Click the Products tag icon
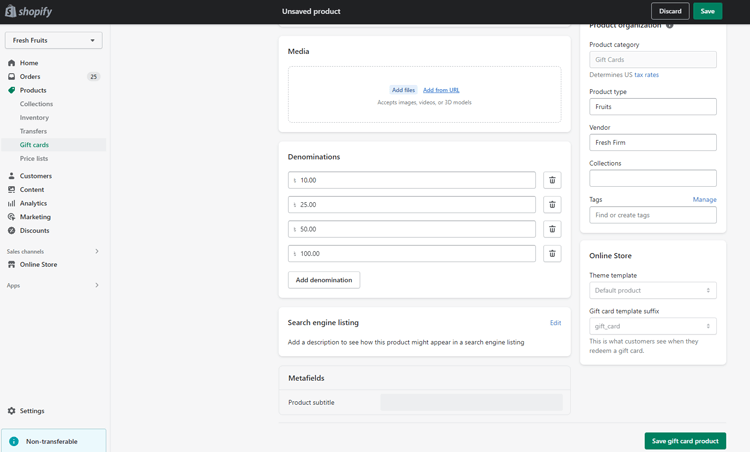The image size is (750, 452). (11, 90)
